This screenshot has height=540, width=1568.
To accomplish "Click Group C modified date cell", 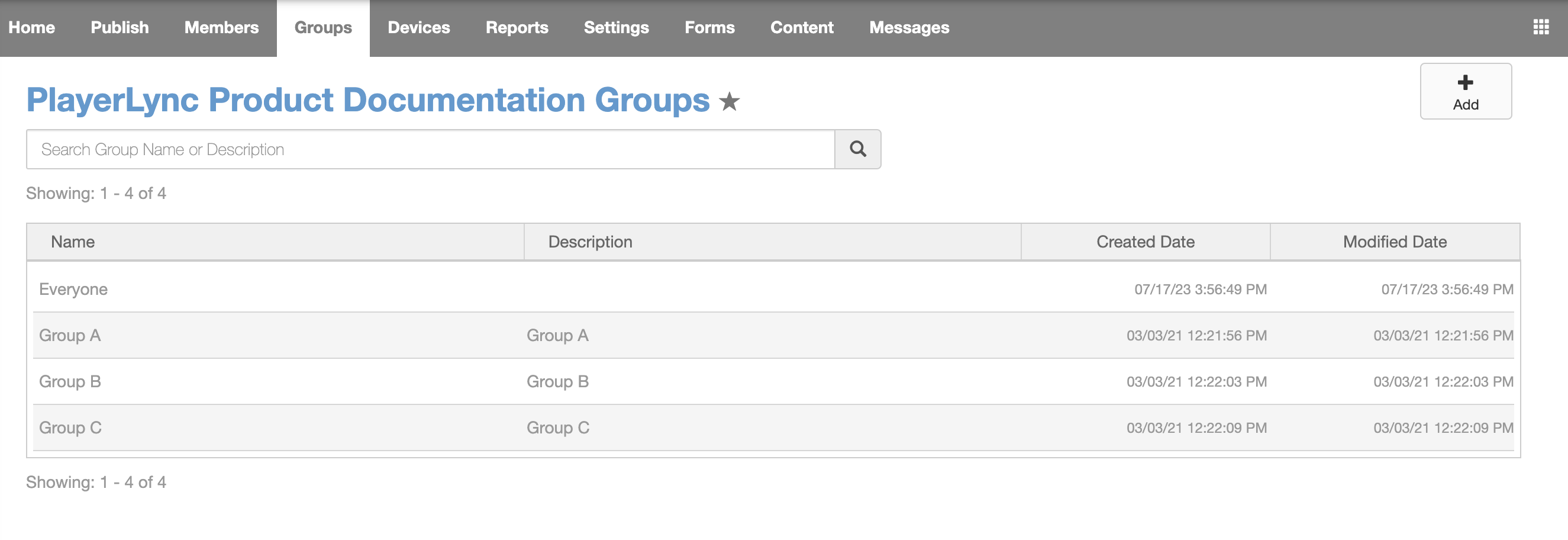I will (x=1443, y=428).
